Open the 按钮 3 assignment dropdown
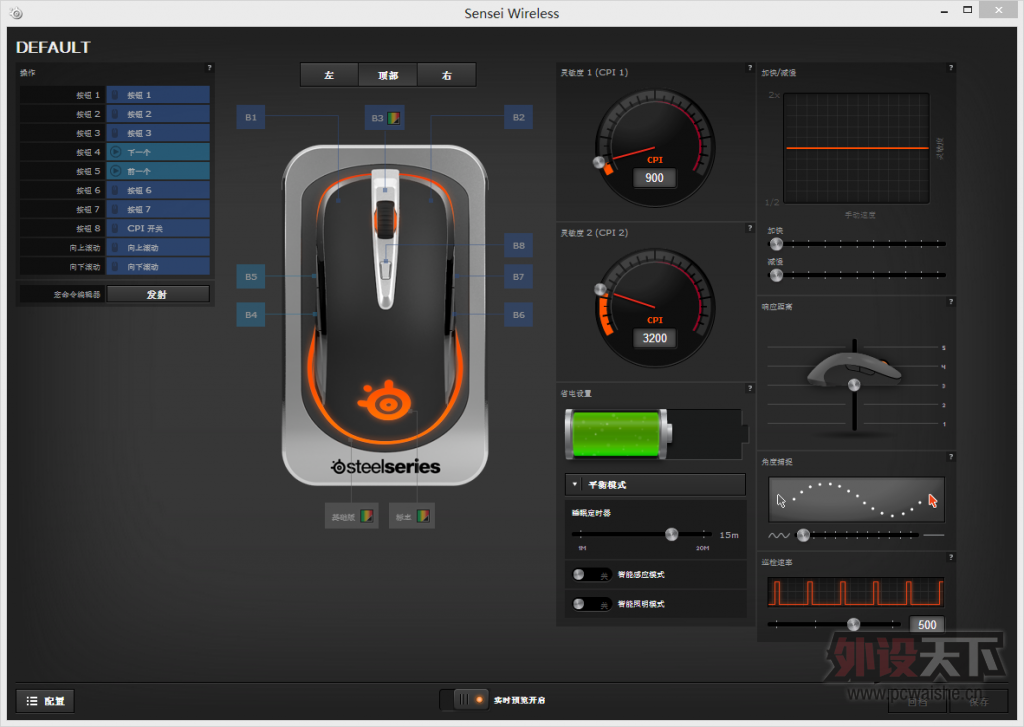 click(158, 133)
